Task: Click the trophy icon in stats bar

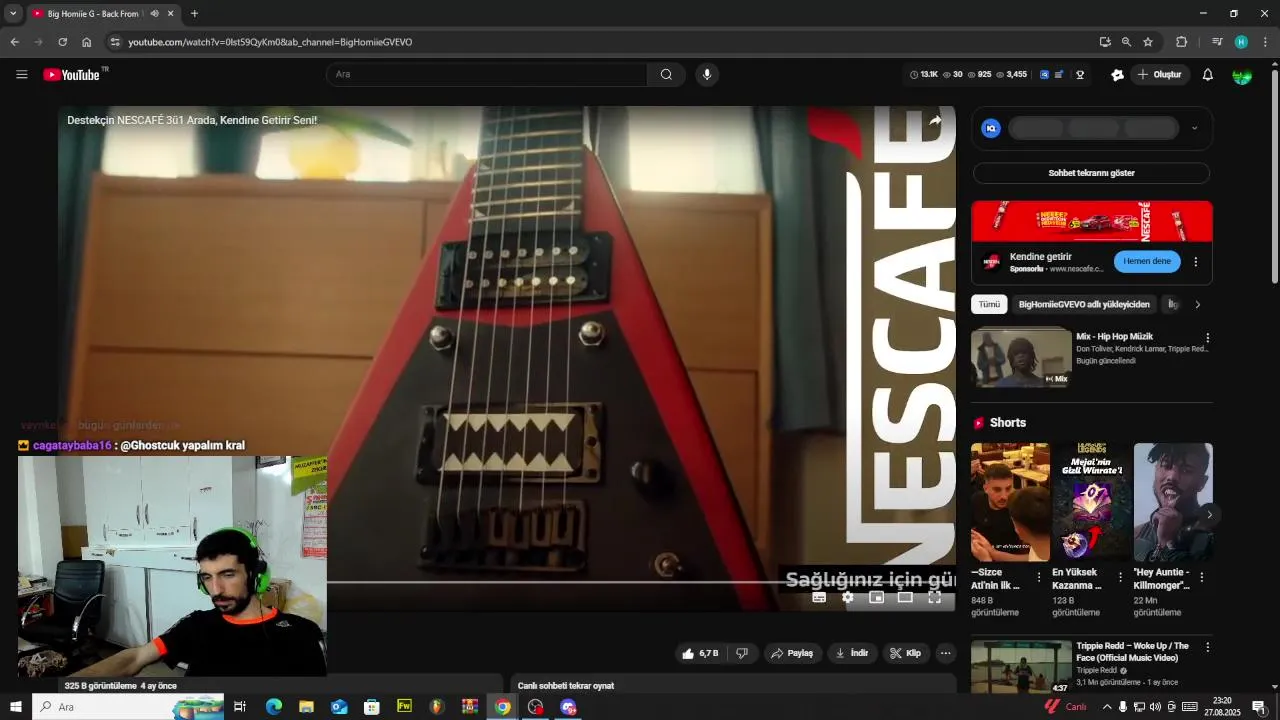Action: click(x=1080, y=75)
